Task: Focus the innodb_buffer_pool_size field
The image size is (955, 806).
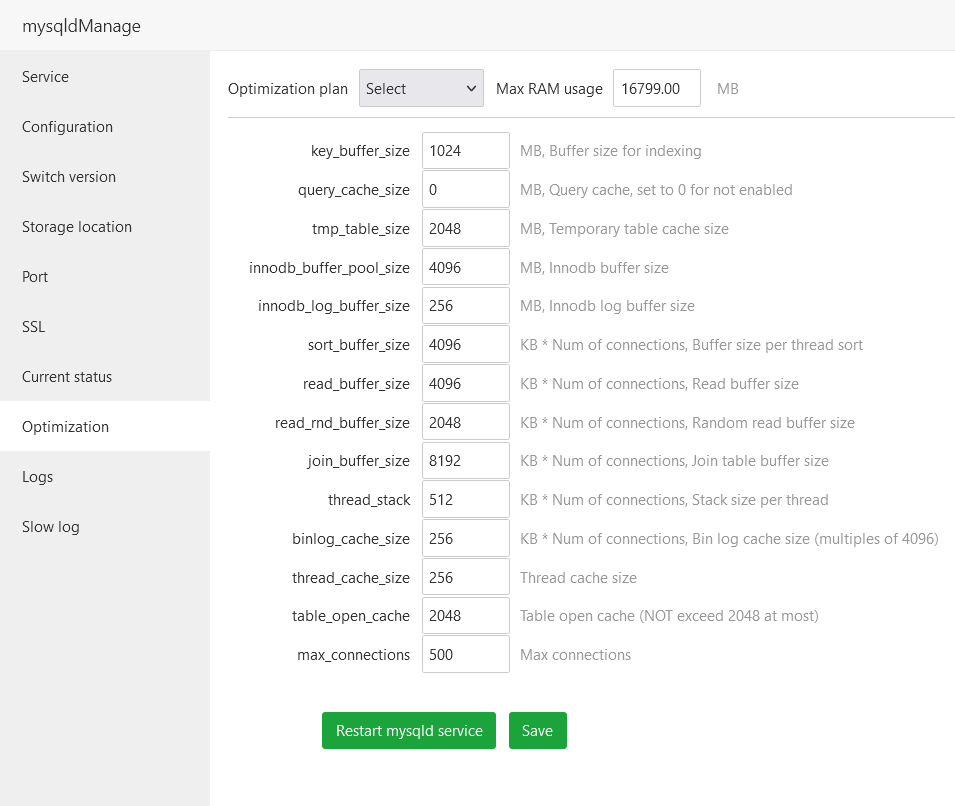Action: 465,268
